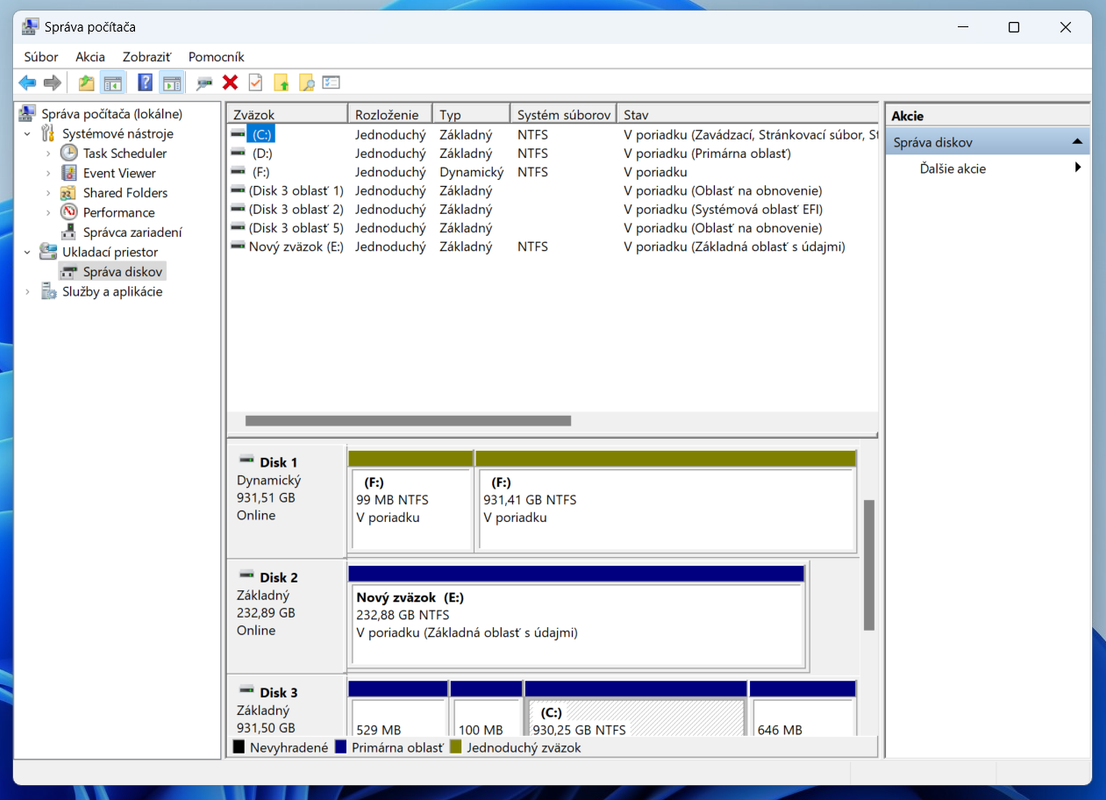Expand the Event Viewer node
The height and width of the screenshot is (800, 1106).
[48, 173]
